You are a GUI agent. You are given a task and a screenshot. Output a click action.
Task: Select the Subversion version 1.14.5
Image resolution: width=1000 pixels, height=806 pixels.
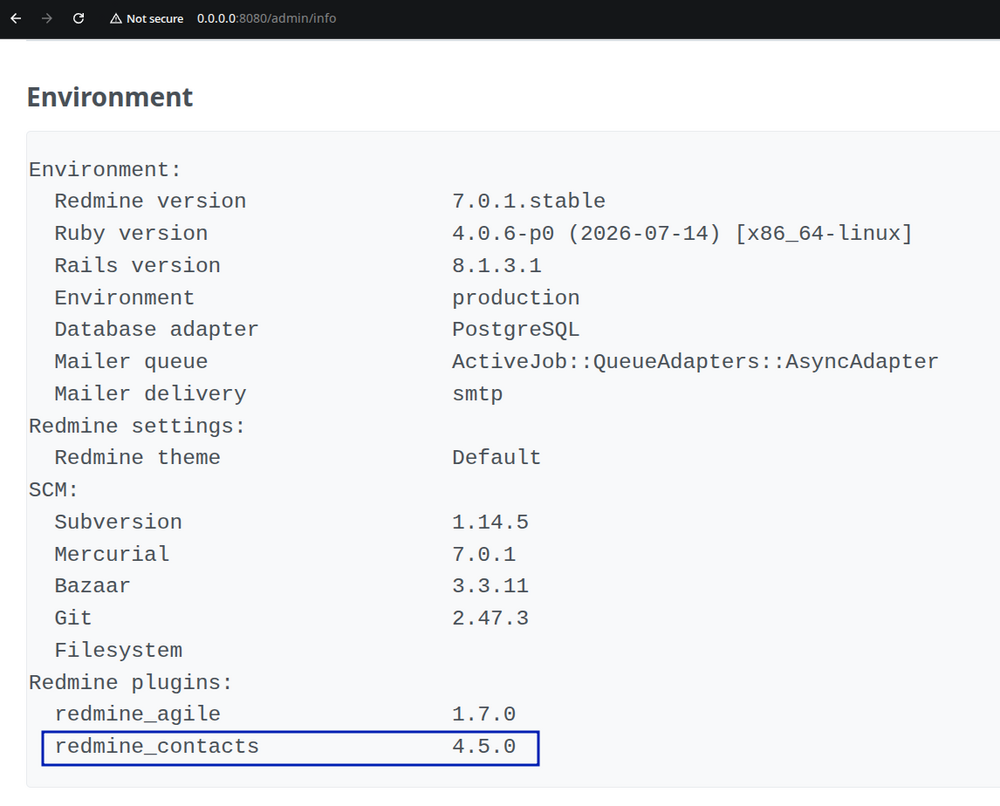pyautogui.click(x=490, y=522)
